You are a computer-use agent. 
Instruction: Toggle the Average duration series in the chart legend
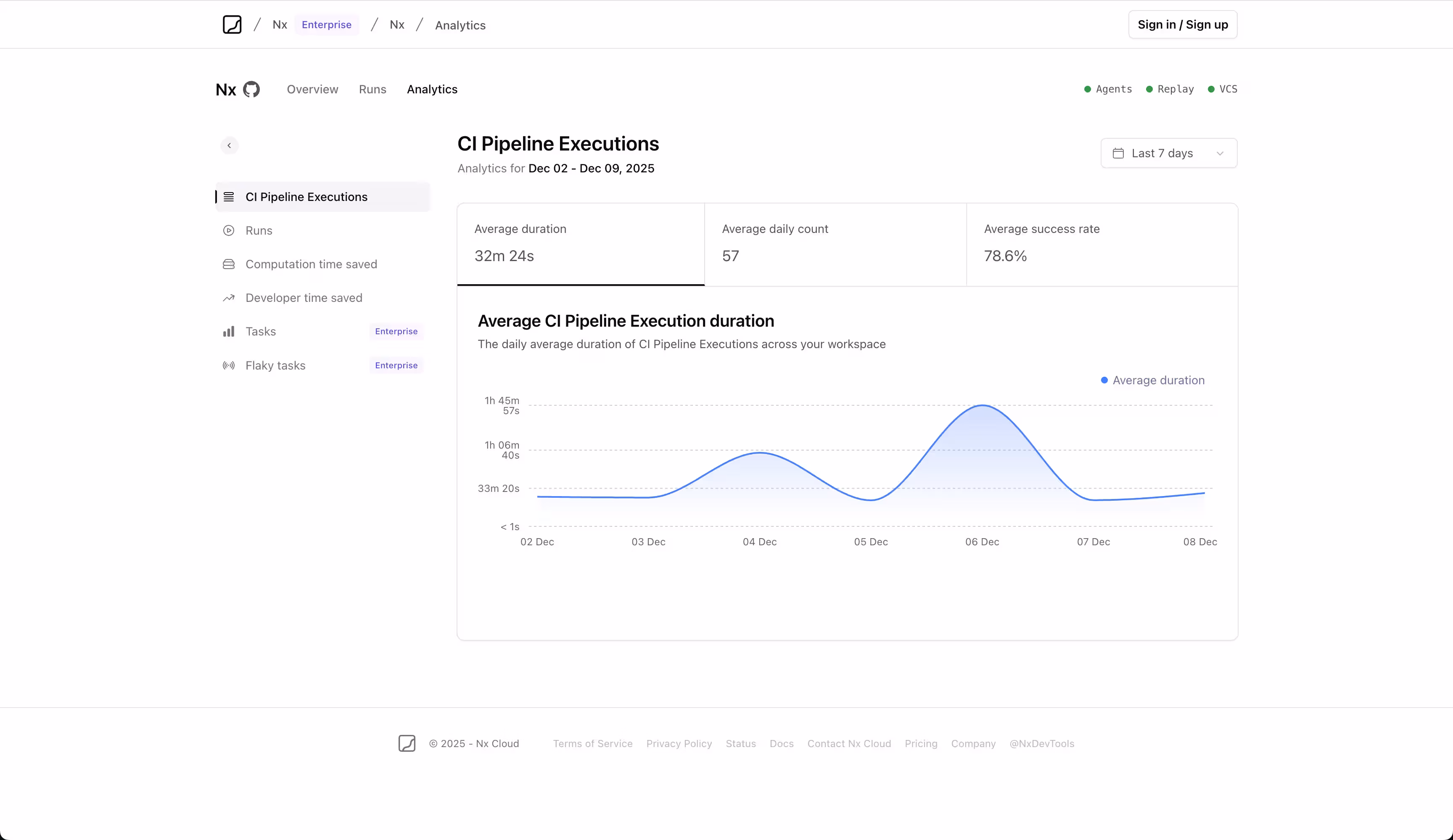pos(1152,380)
